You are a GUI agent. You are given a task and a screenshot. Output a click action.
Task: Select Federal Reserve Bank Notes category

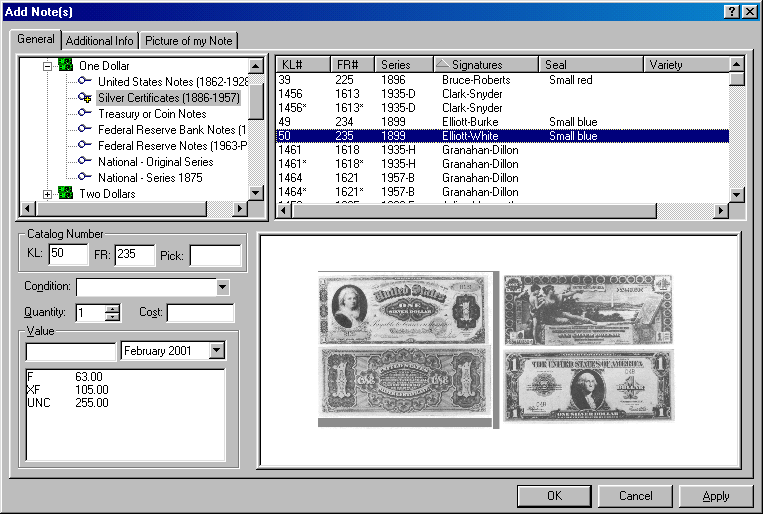coord(172,129)
